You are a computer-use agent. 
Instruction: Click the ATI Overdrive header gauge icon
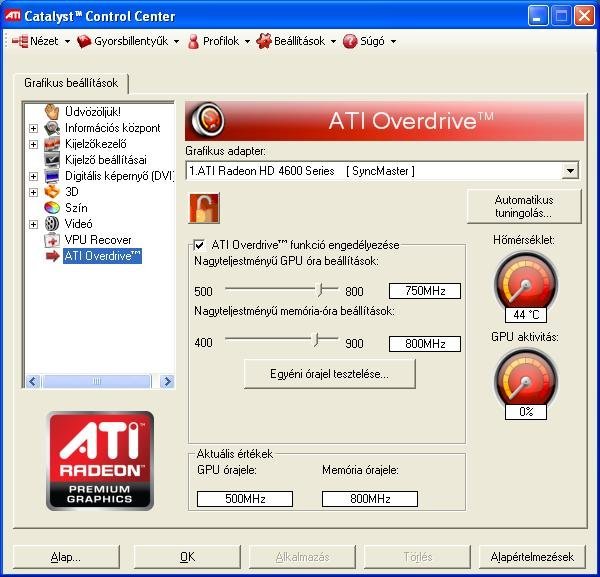tap(207, 120)
